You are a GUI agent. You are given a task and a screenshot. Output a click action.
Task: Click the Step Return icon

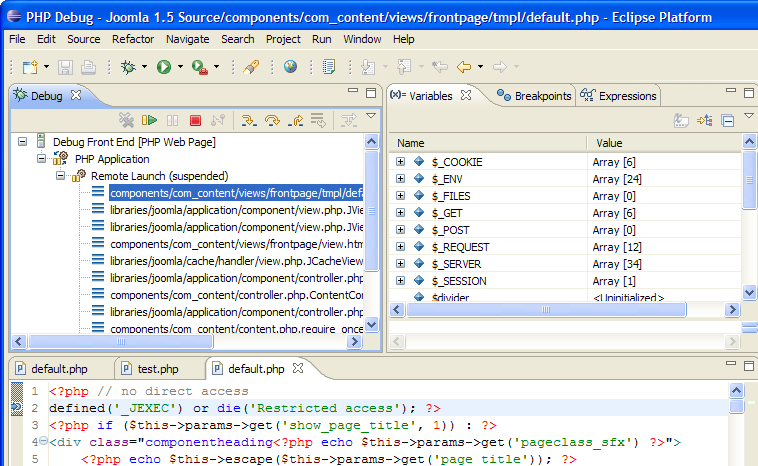(x=295, y=120)
